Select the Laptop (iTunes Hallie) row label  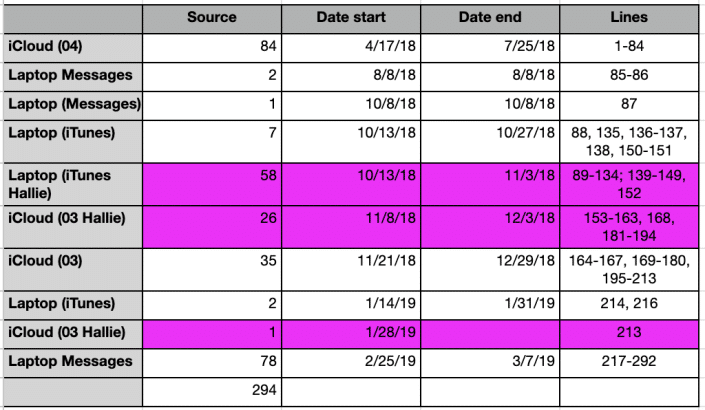pyautogui.click(x=72, y=183)
